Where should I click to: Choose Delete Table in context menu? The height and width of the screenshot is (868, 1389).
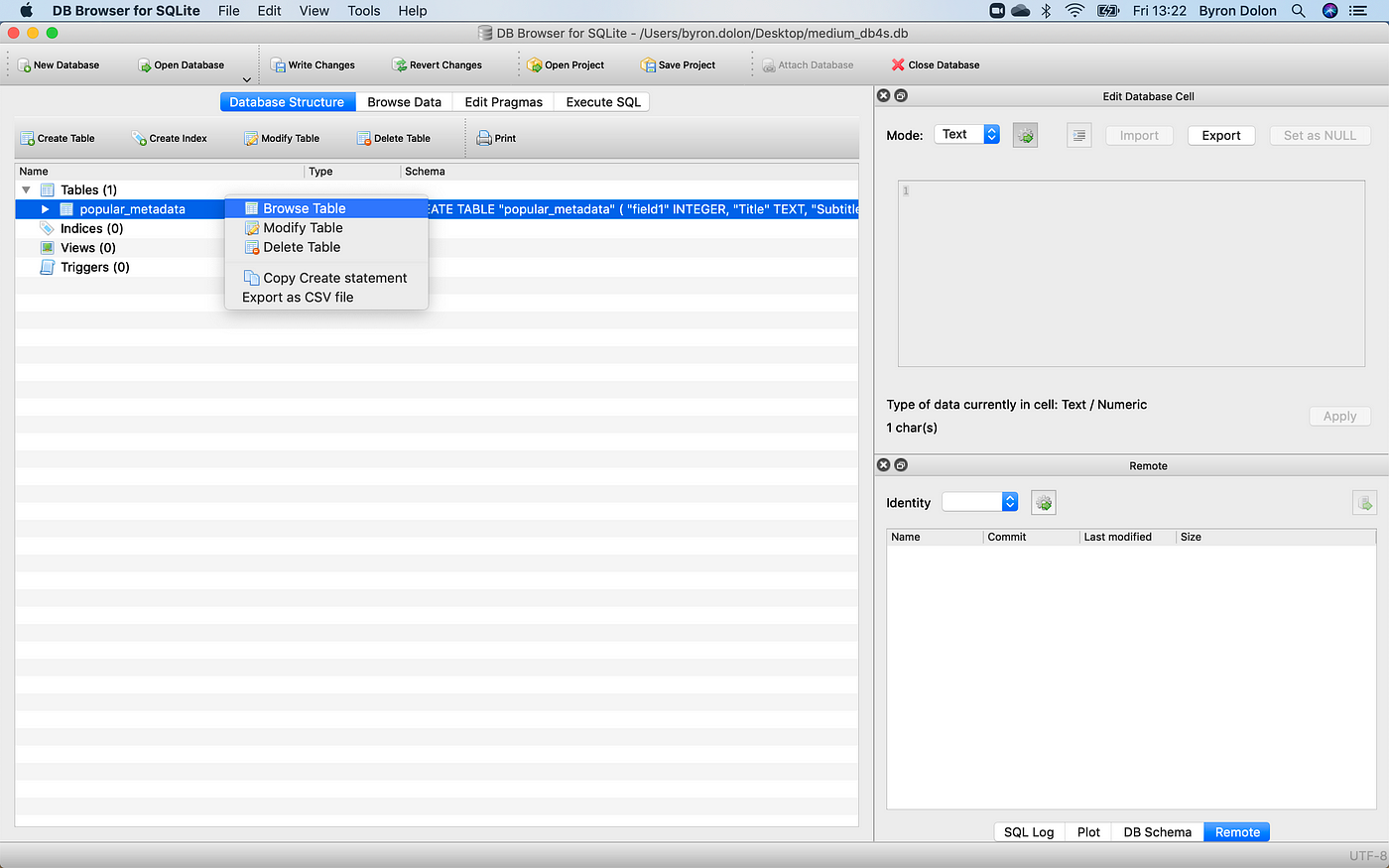point(326,247)
